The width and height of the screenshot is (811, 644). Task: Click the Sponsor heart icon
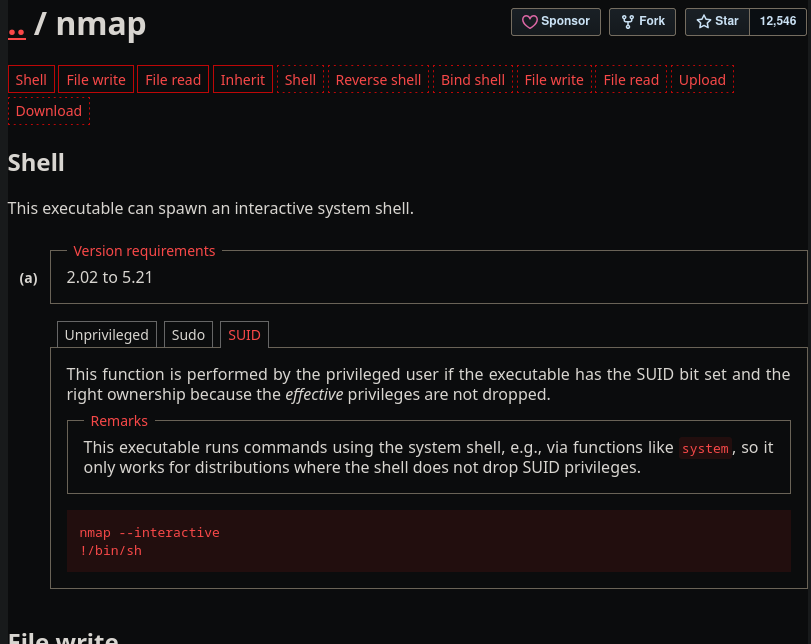point(530,22)
